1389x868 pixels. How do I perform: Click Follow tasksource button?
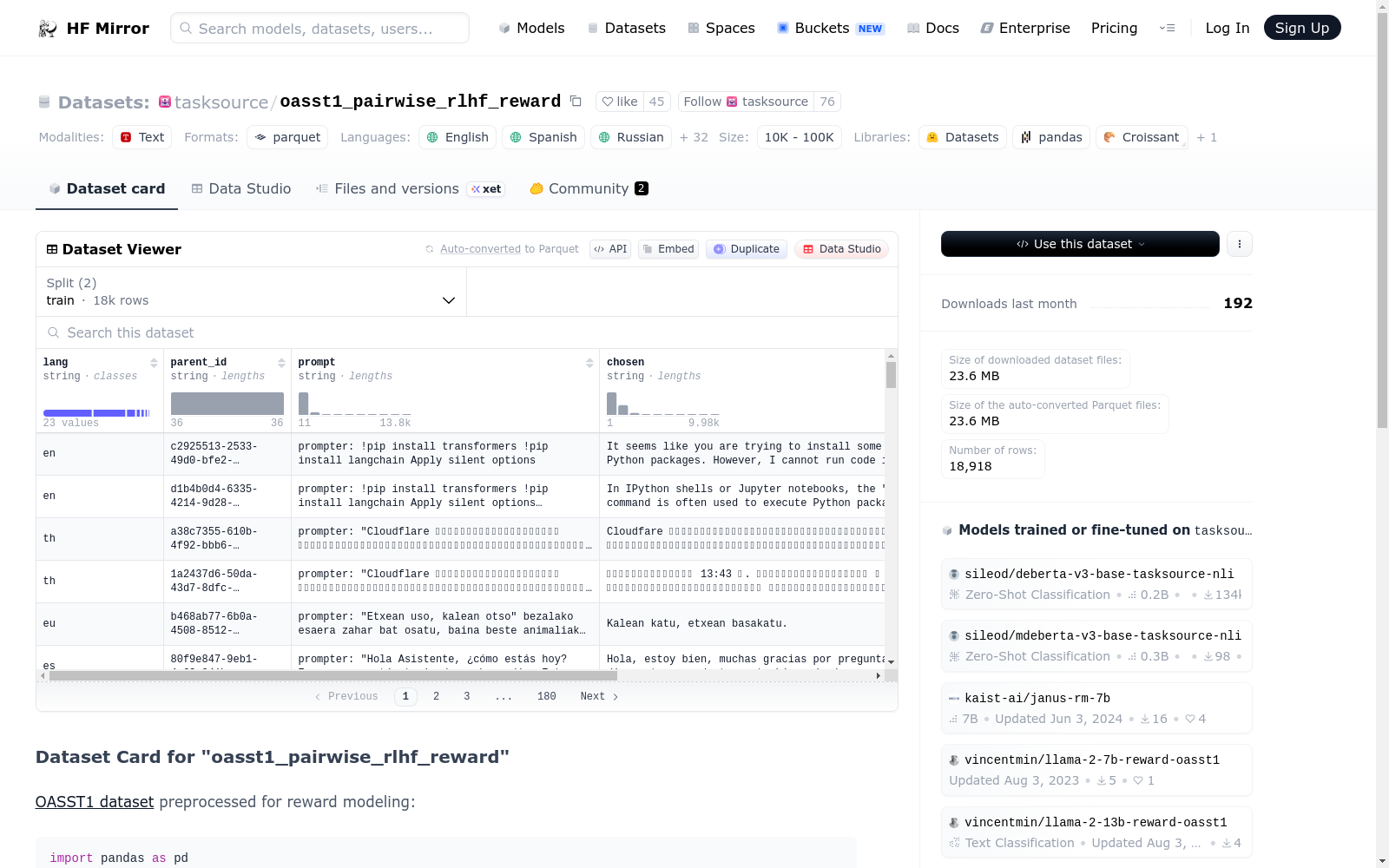[746, 102]
